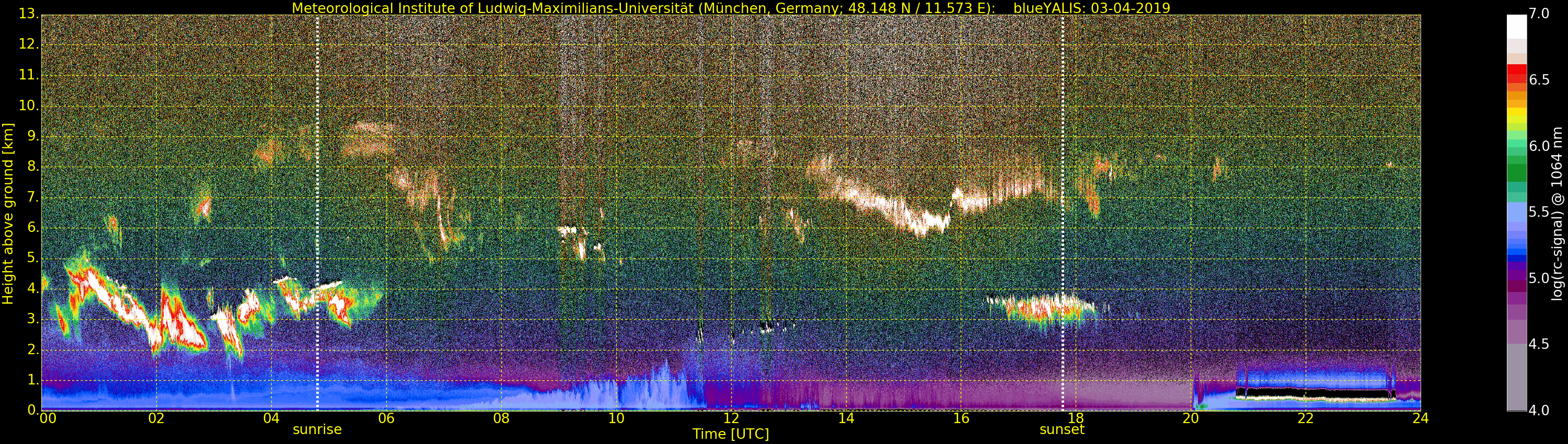Click the 'Time [UTC]' axis label

click(731, 434)
